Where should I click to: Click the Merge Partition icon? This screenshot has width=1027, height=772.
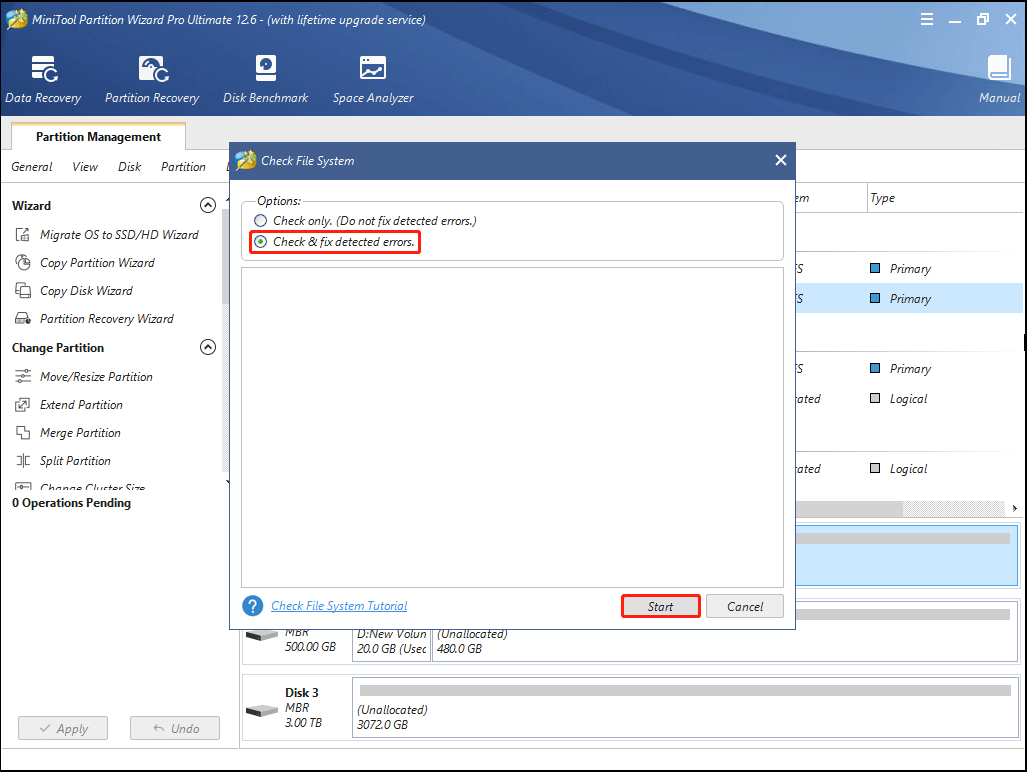coord(23,433)
